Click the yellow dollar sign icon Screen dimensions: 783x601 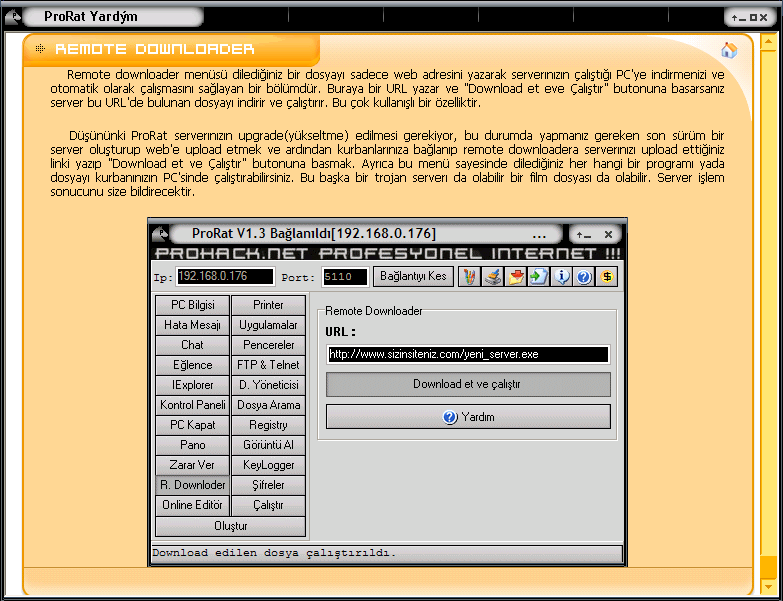click(607, 277)
